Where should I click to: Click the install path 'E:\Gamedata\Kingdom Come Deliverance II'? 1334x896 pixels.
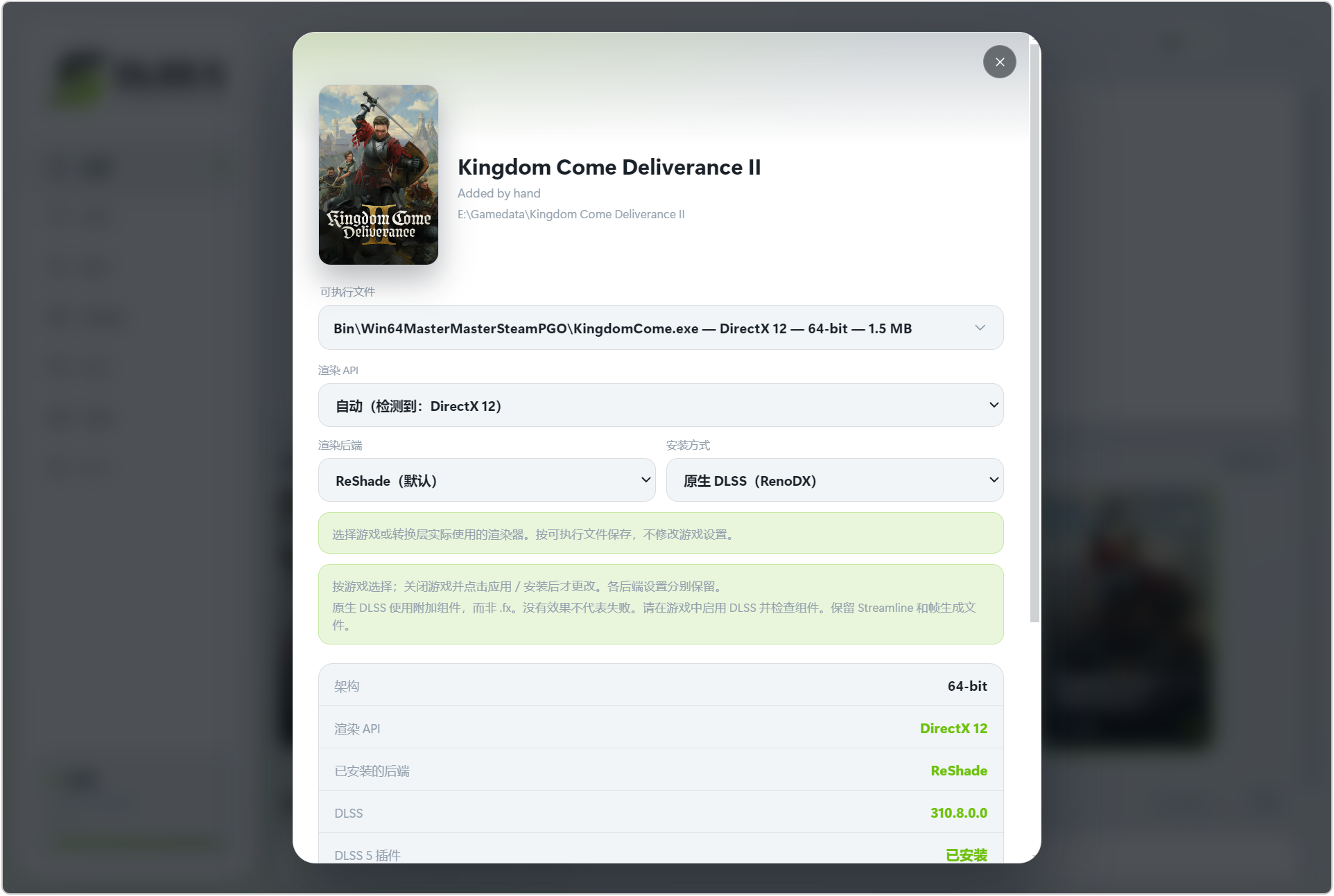pyautogui.click(x=571, y=214)
